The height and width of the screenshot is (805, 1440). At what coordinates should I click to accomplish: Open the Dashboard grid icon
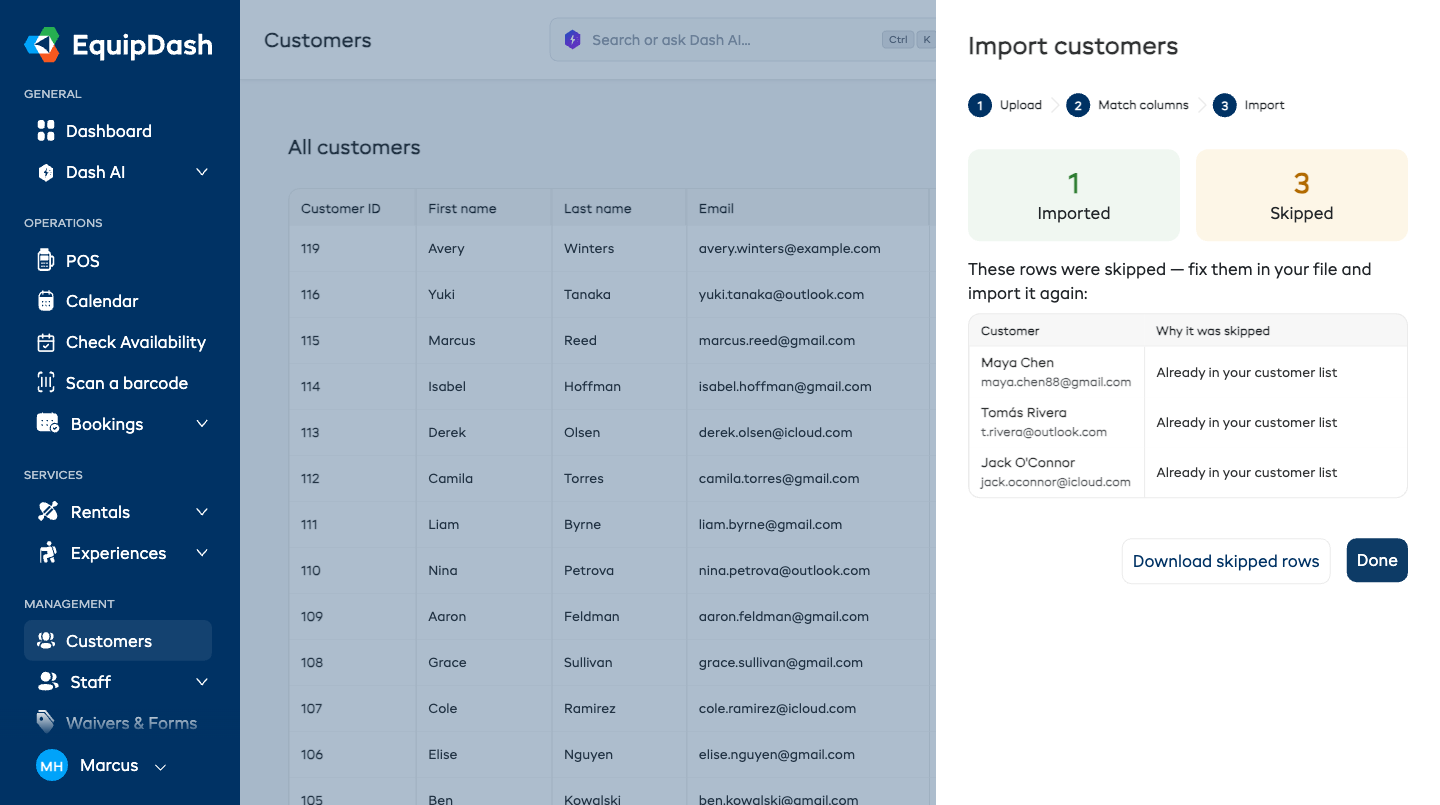pos(45,131)
